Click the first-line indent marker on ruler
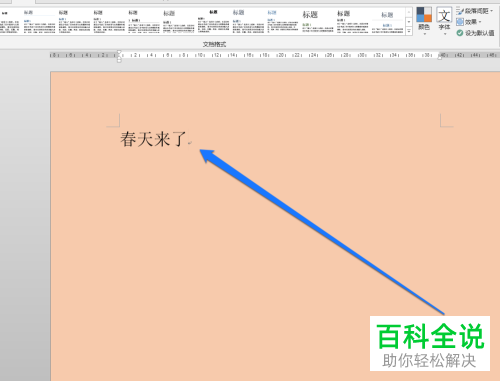 point(119,52)
